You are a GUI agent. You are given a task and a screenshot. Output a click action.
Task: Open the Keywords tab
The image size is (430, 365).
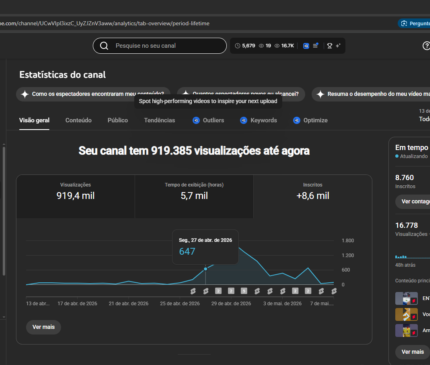pos(258,120)
